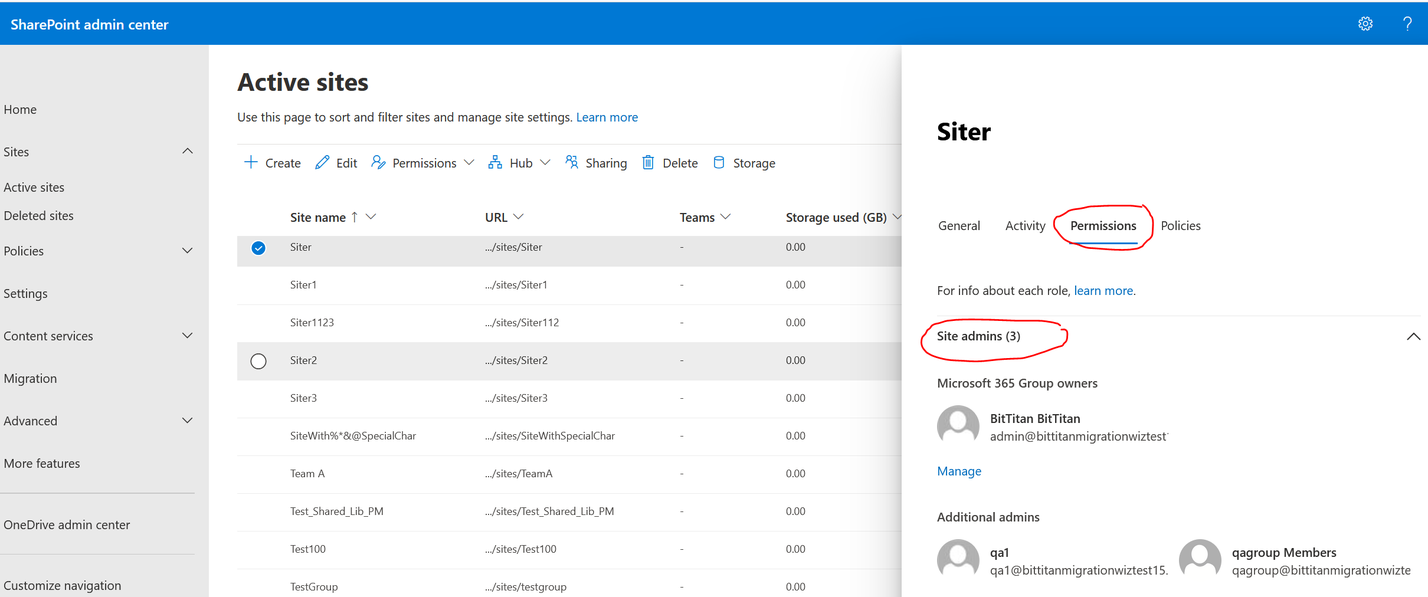Switch to the Policies tab
Screen dimensions: 1428x597
tap(1180, 226)
